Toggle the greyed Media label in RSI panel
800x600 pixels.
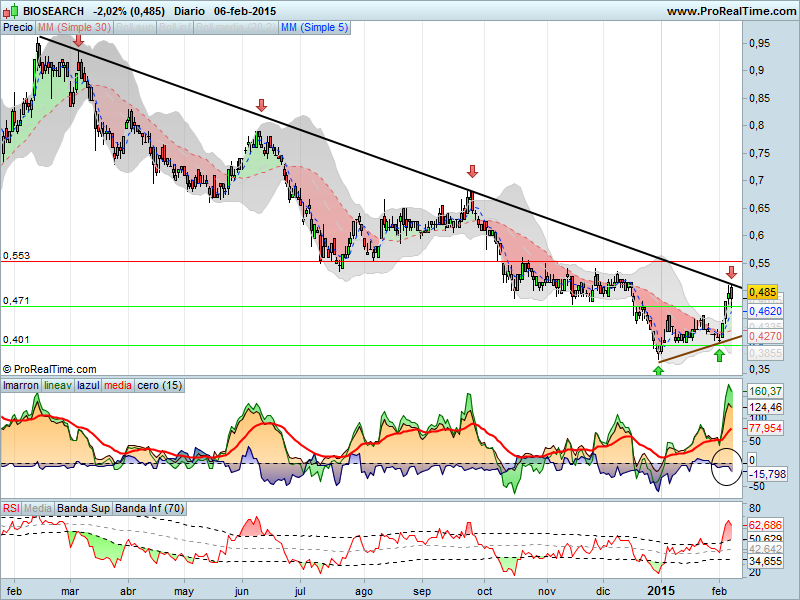click(x=38, y=508)
